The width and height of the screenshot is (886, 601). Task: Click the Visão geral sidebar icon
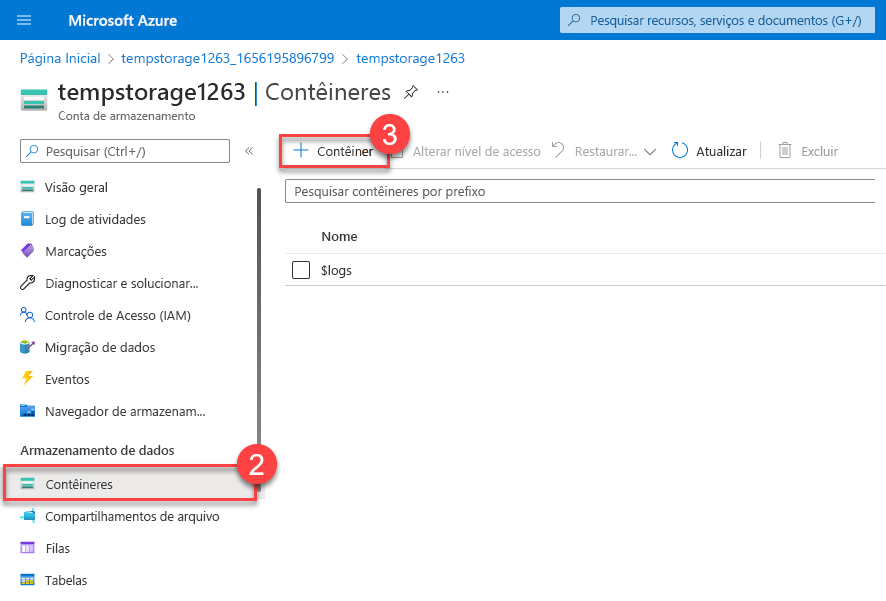coord(28,187)
